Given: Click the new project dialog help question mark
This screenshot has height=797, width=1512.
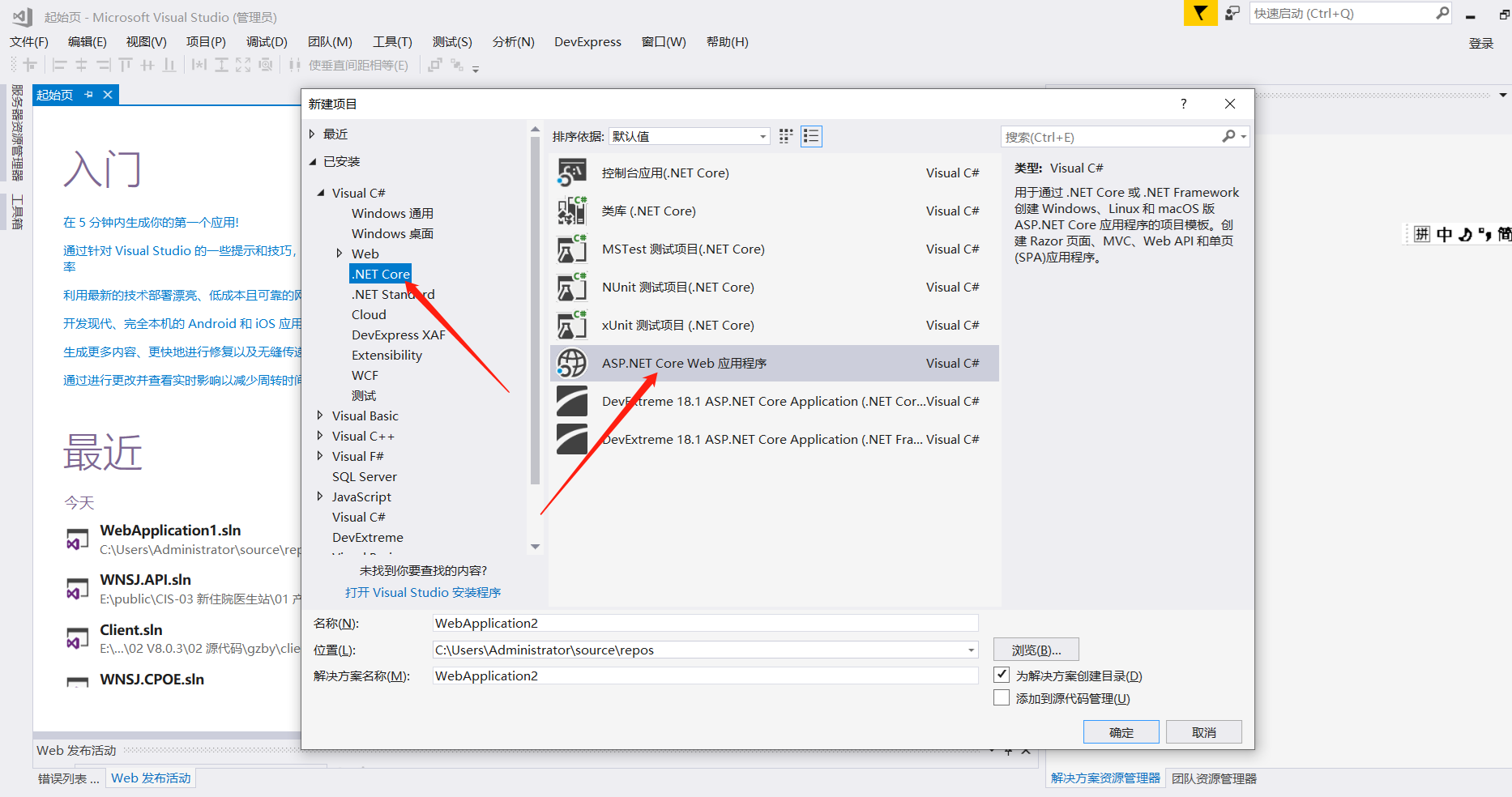Looking at the screenshot, I should coord(1184,104).
